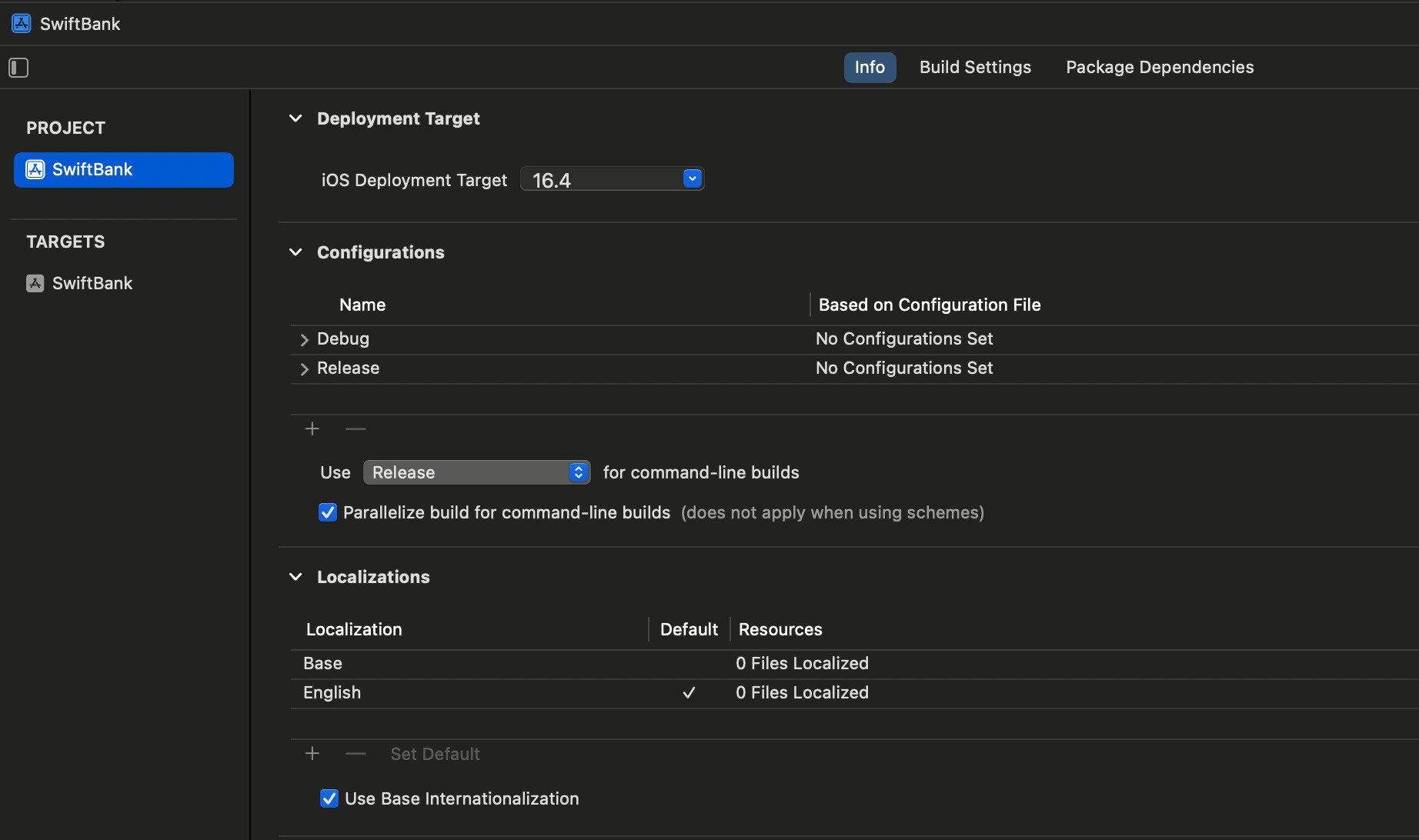1419x840 pixels.
Task: Add a new configuration with plus button
Action: point(312,428)
